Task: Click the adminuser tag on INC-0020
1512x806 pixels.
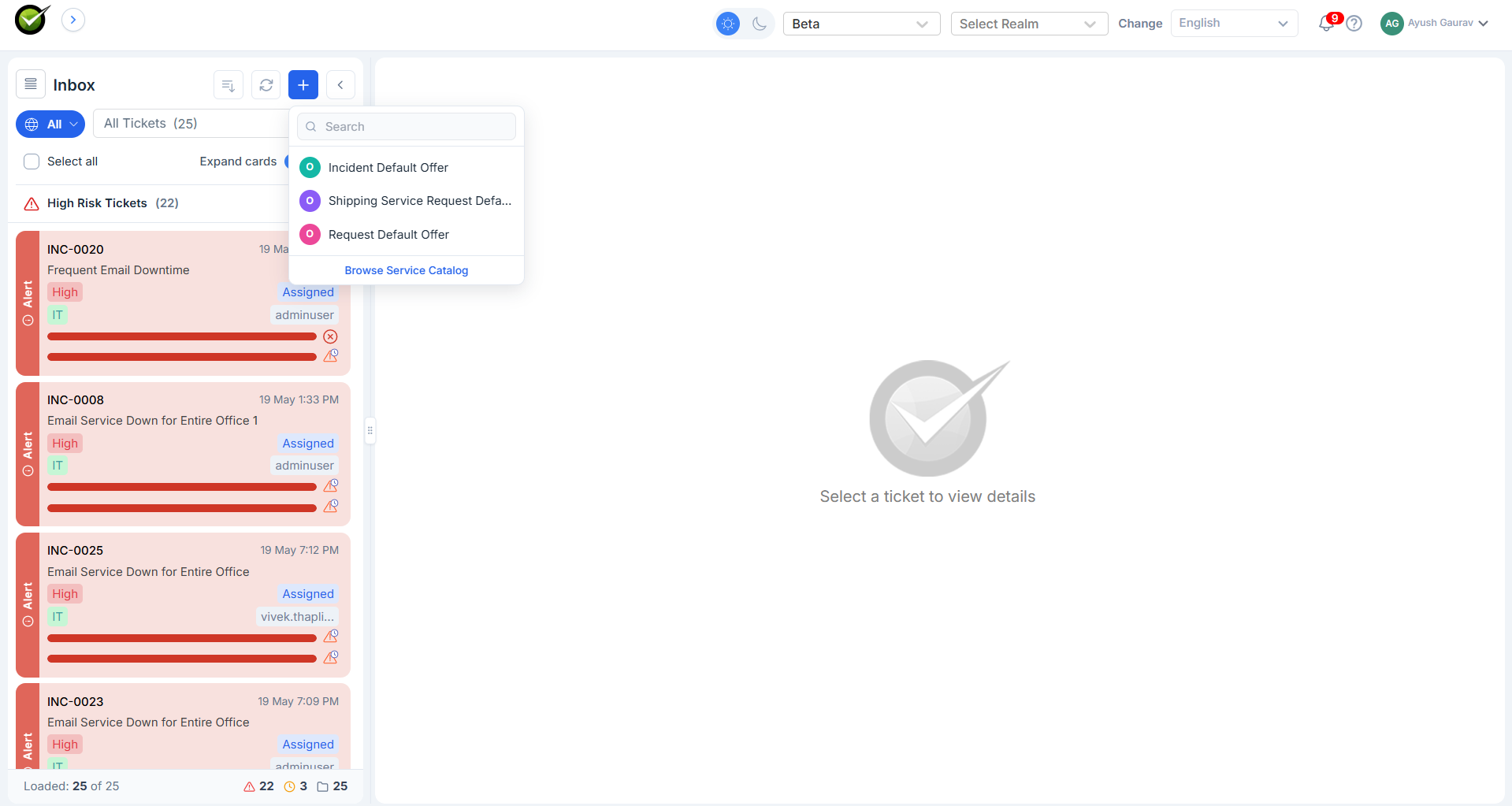Action: pyautogui.click(x=304, y=315)
